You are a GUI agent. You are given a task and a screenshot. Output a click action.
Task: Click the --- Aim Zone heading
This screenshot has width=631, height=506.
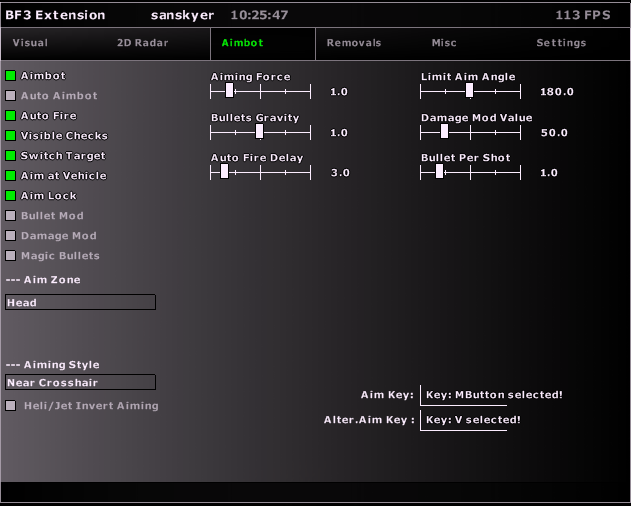pyautogui.click(x=43, y=279)
